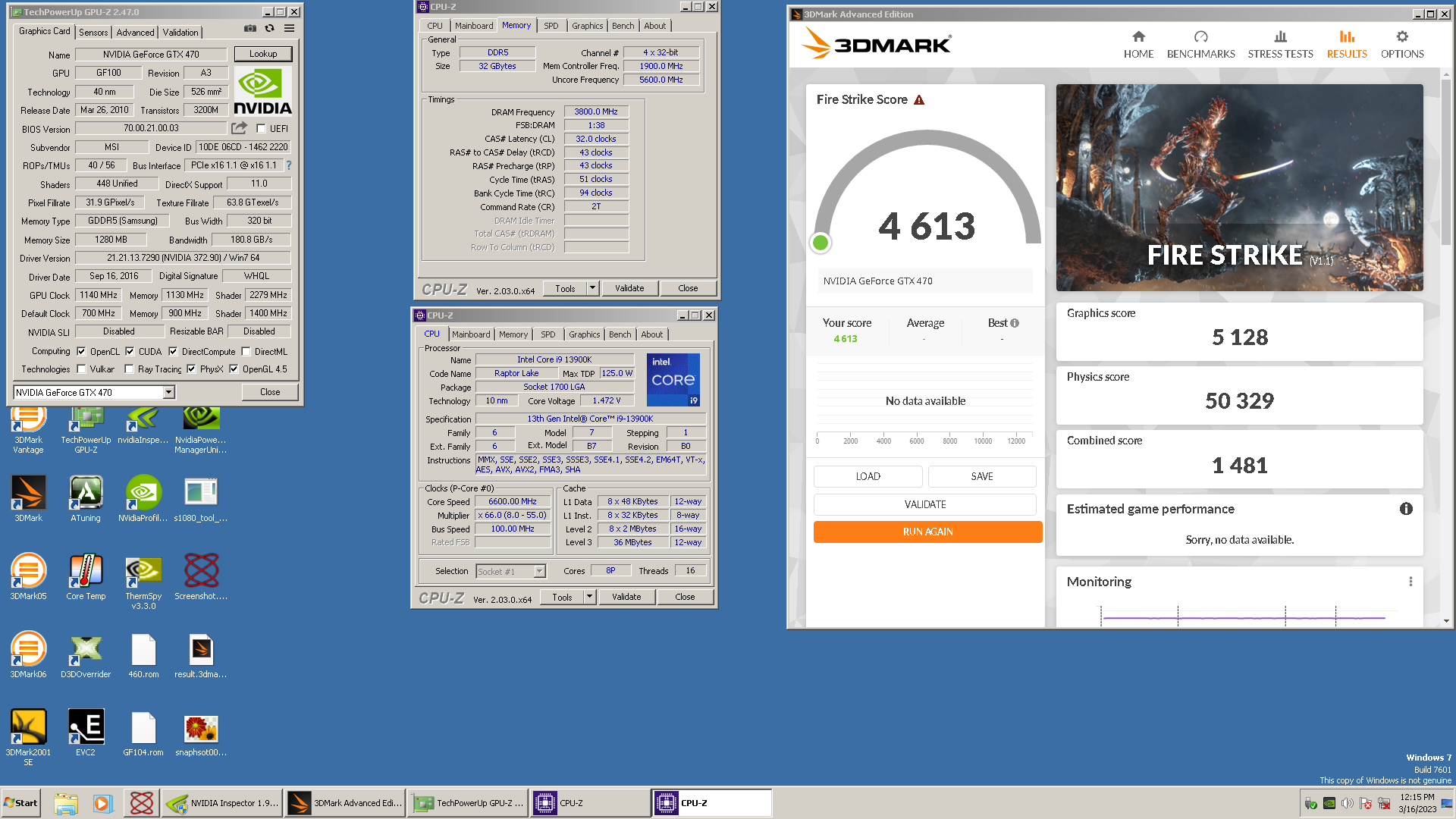Open the GPU-Z hamburger menu icon

tap(290, 29)
